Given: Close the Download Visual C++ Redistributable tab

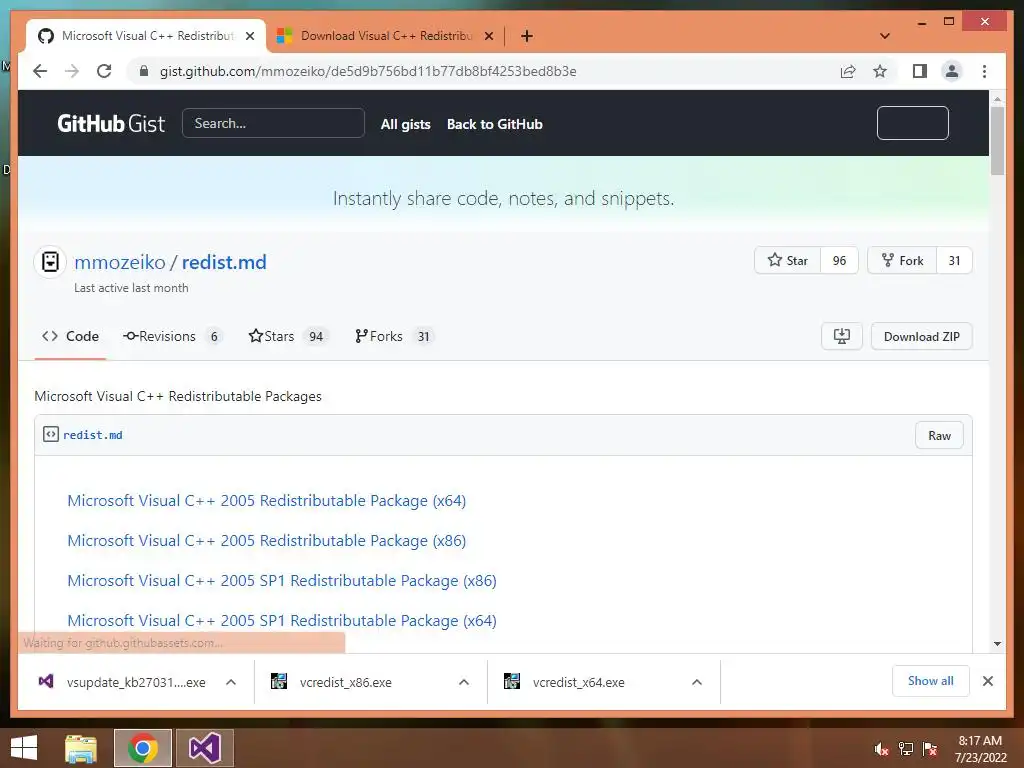Looking at the screenshot, I should (488, 36).
